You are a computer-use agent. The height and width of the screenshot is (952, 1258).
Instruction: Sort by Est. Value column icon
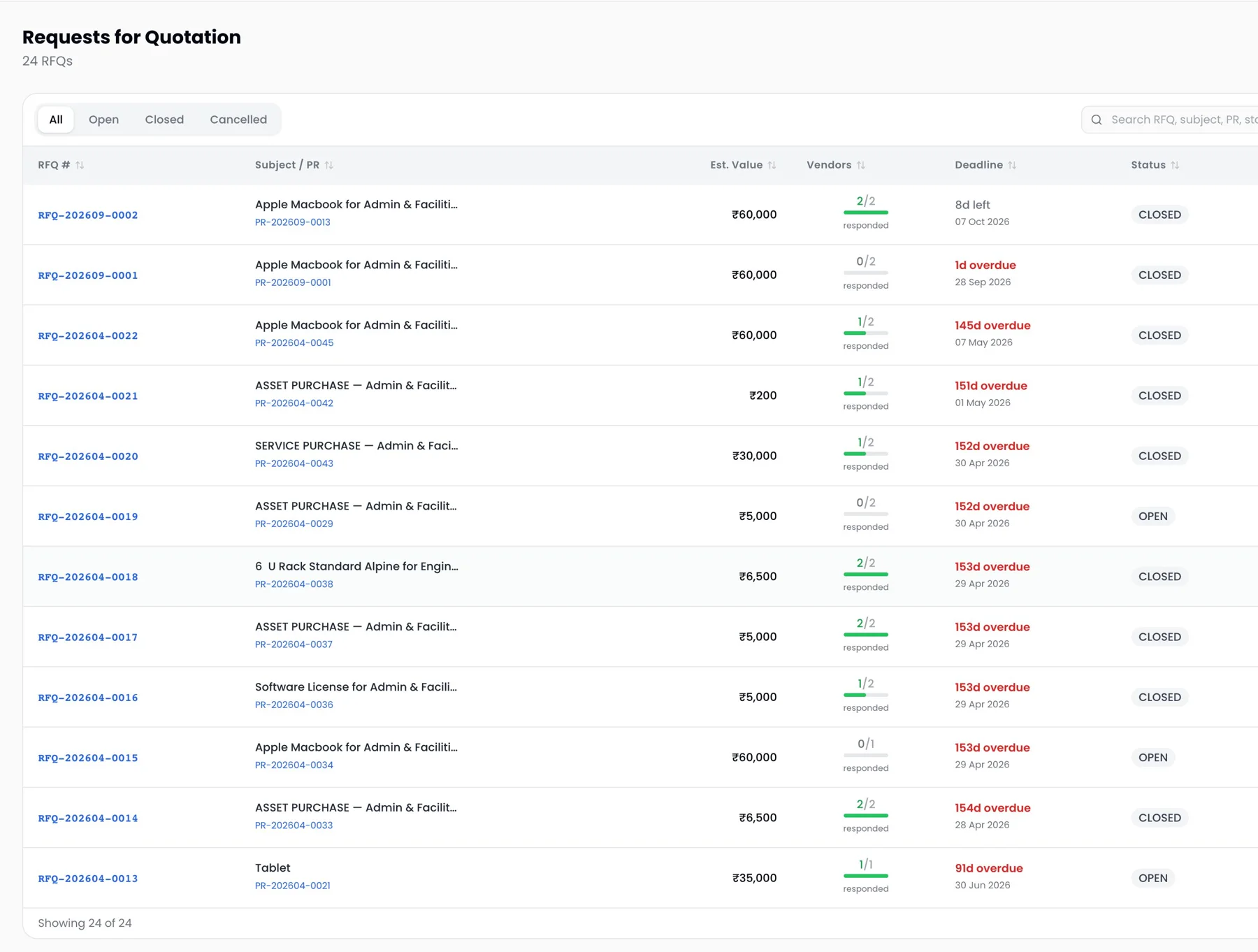pyautogui.click(x=772, y=165)
